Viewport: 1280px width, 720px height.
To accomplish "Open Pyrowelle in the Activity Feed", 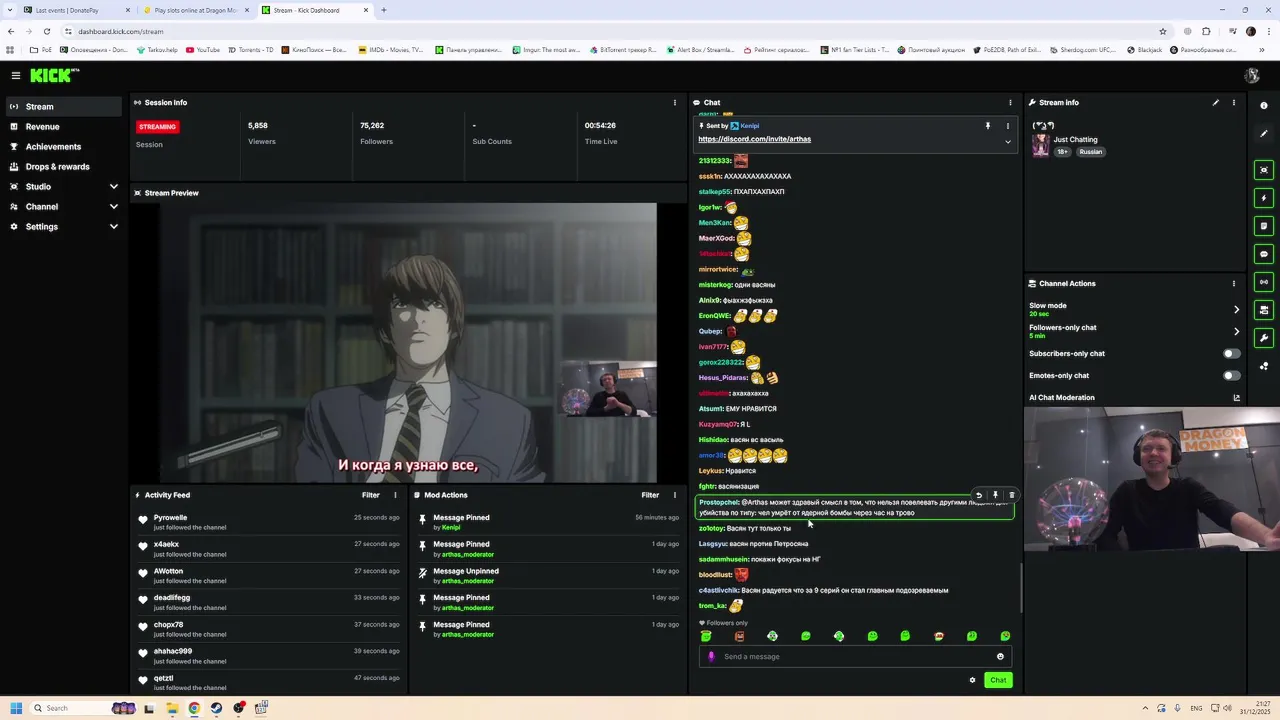I will pos(170,517).
